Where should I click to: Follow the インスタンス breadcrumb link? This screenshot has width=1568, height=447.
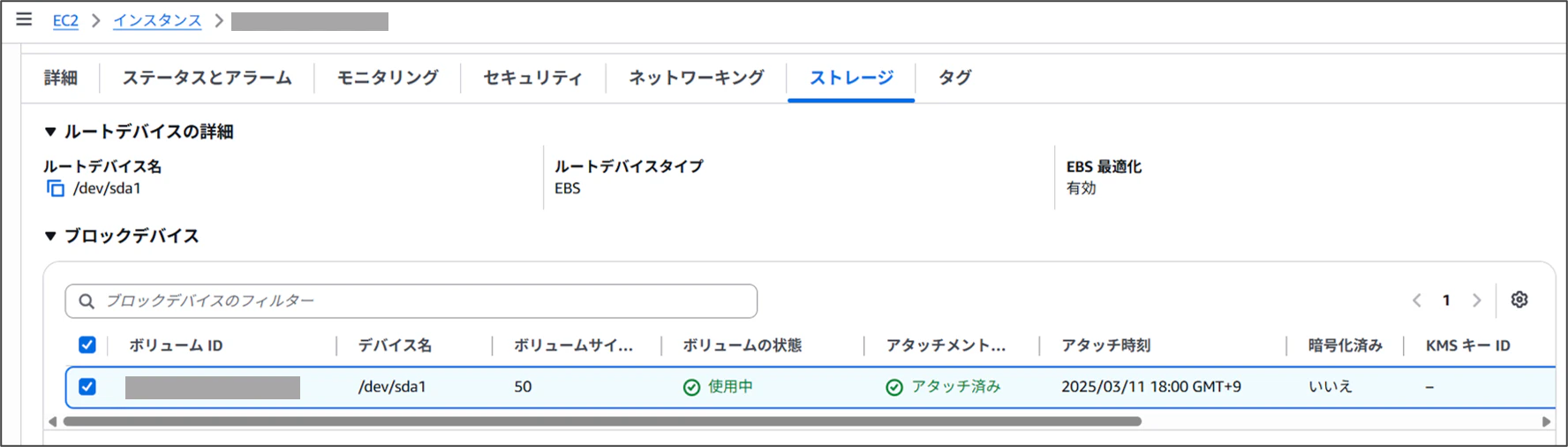pos(157,20)
